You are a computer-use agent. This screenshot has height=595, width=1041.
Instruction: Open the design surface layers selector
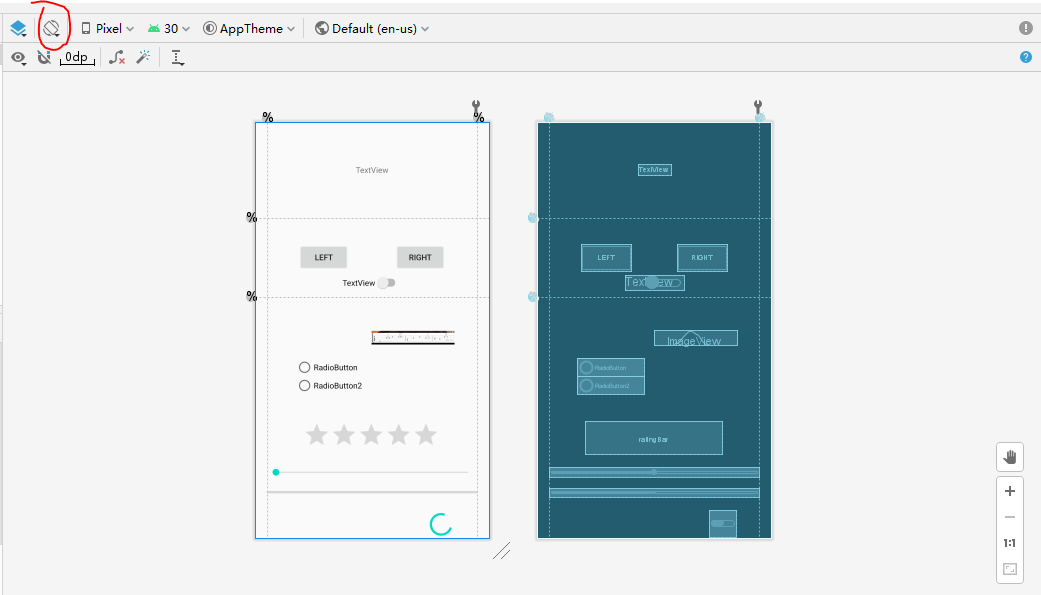point(18,29)
